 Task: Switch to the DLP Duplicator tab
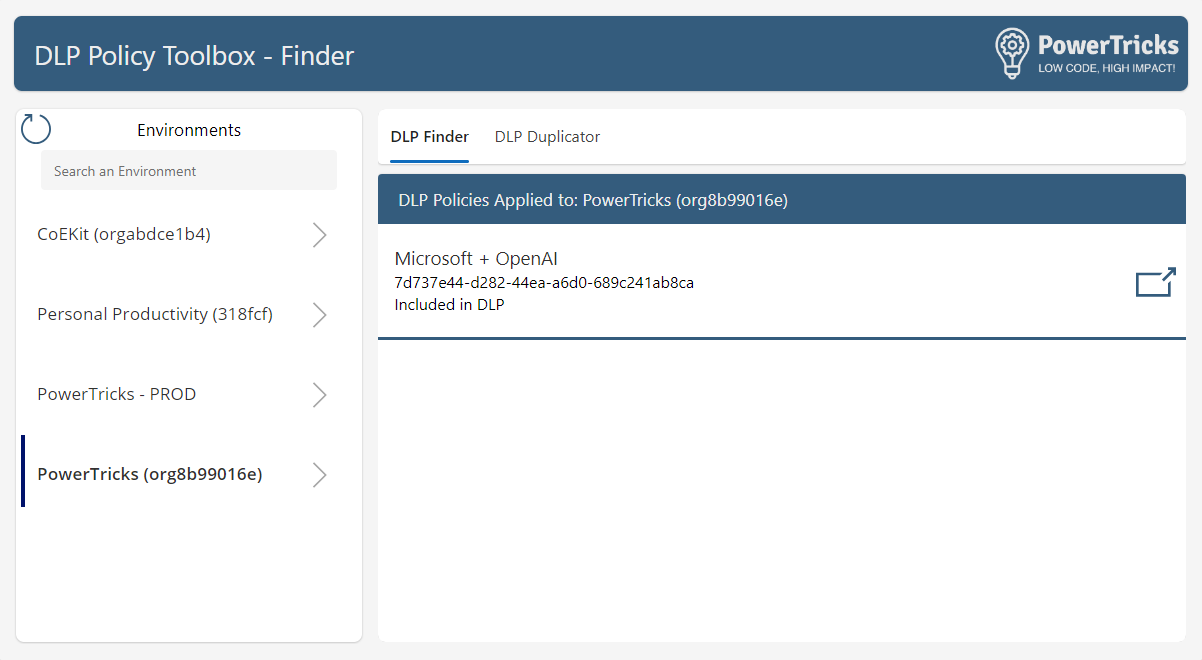(547, 137)
